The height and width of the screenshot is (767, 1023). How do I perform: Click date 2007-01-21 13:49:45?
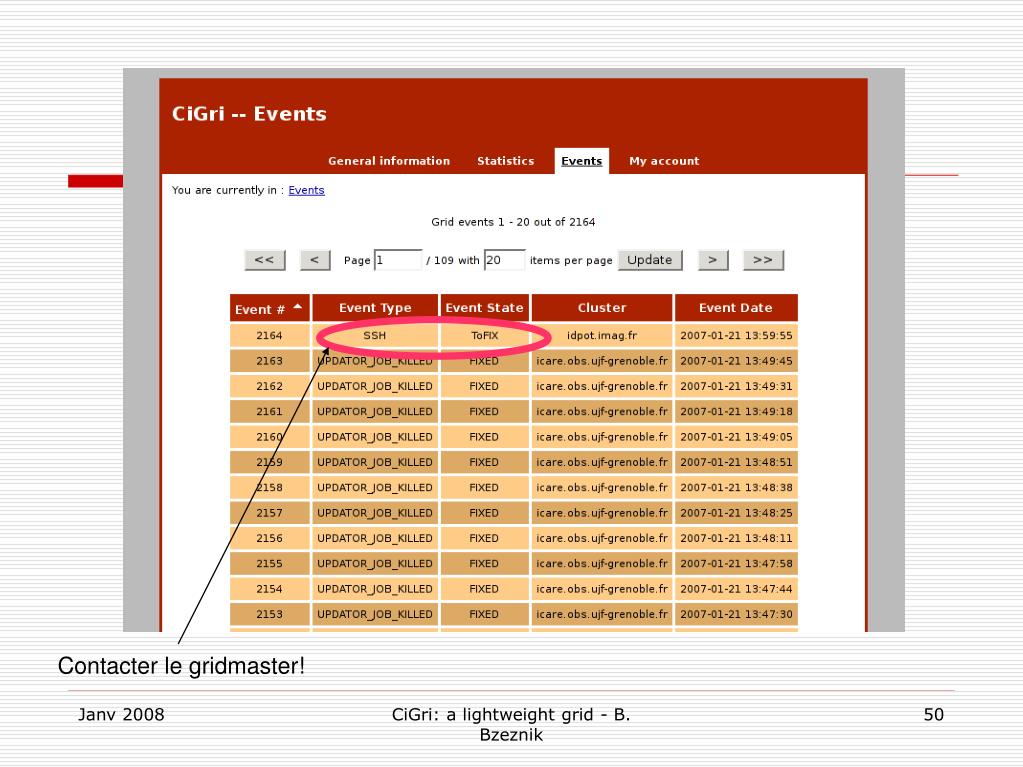[736, 361]
